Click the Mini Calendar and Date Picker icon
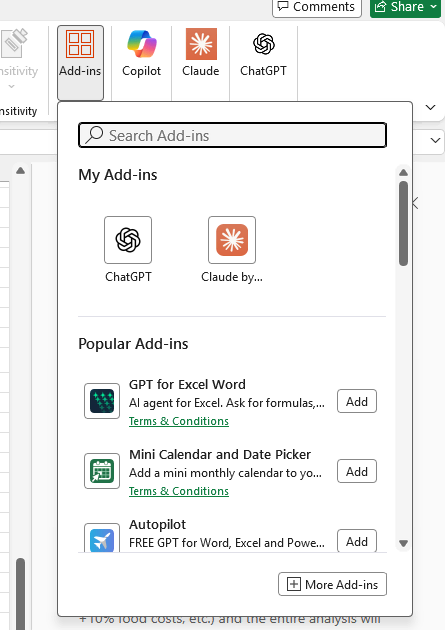The image size is (445, 630). point(102,471)
